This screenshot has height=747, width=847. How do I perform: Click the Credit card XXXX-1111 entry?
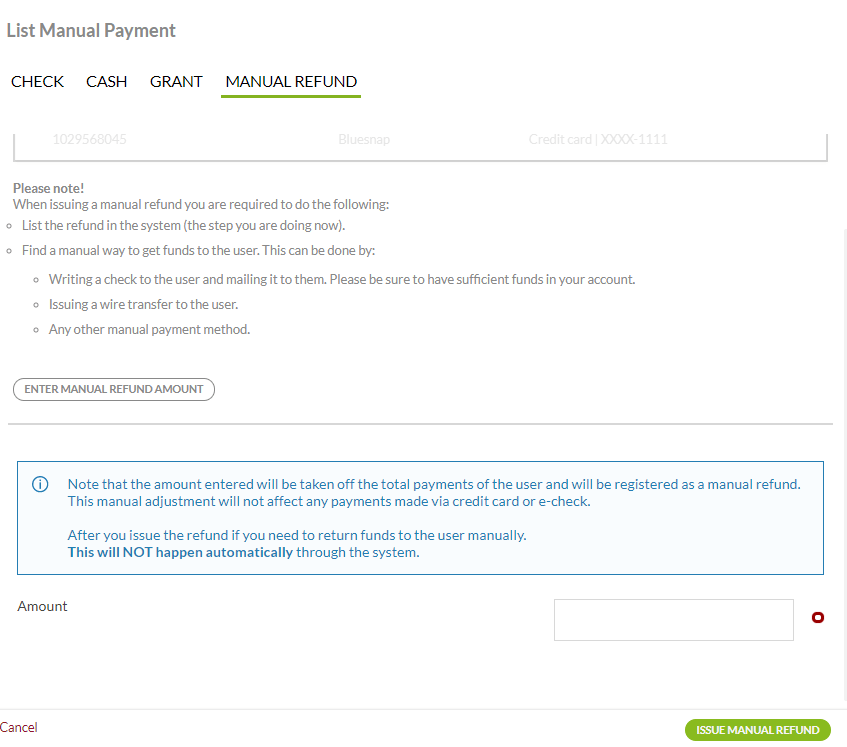[598, 140]
